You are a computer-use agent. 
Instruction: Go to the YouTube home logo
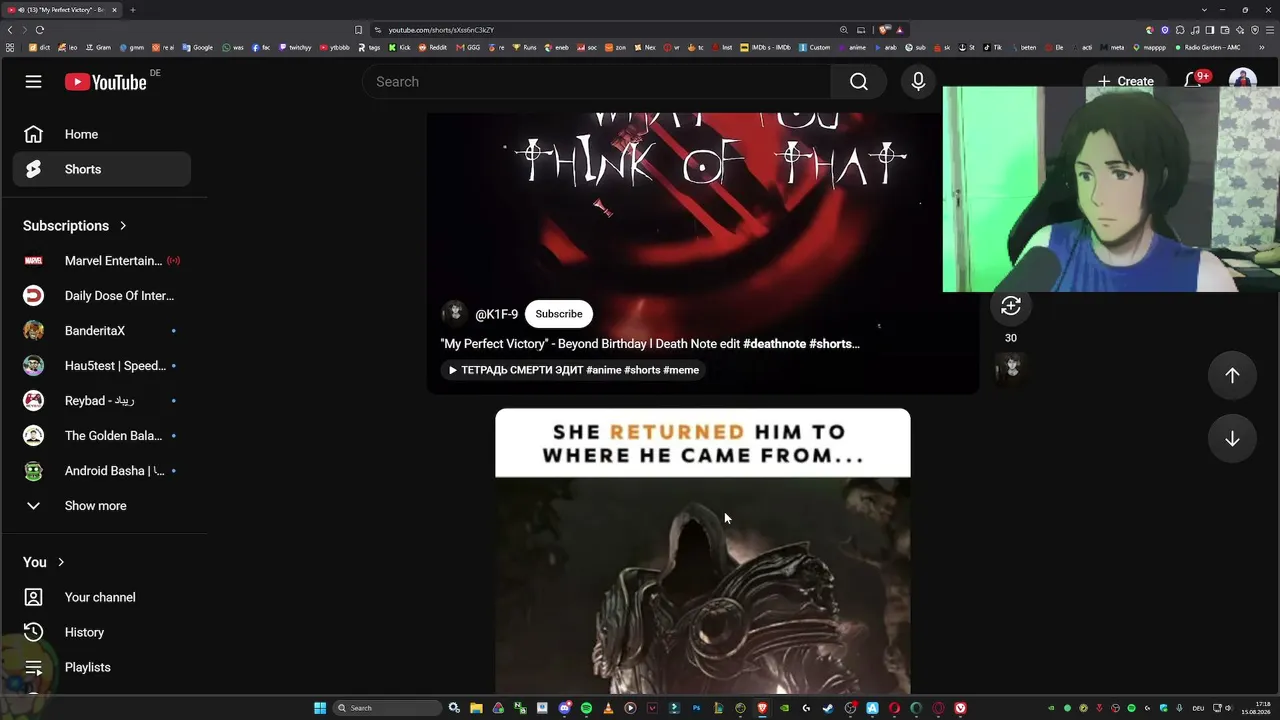pos(106,82)
